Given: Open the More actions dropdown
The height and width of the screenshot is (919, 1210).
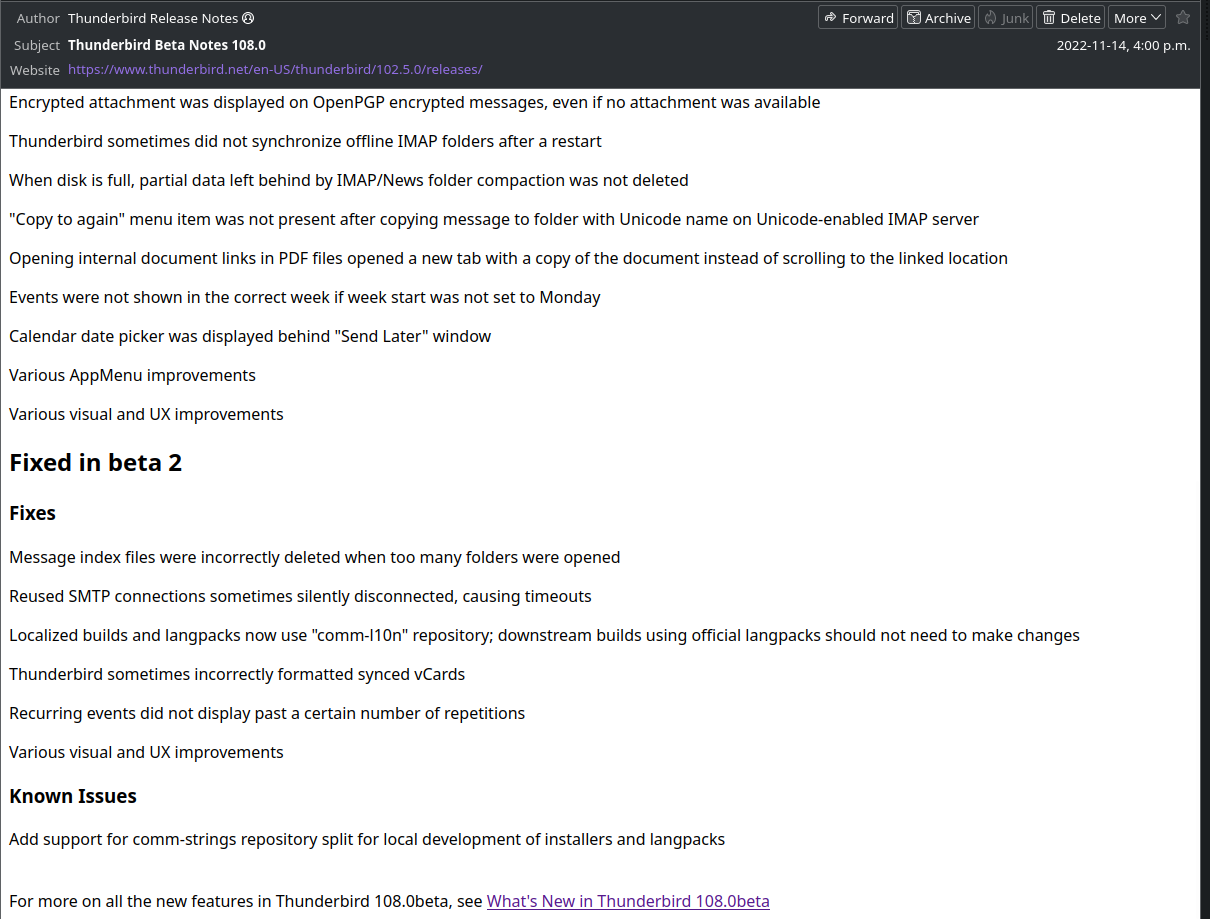Looking at the screenshot, I should 1137,18.
